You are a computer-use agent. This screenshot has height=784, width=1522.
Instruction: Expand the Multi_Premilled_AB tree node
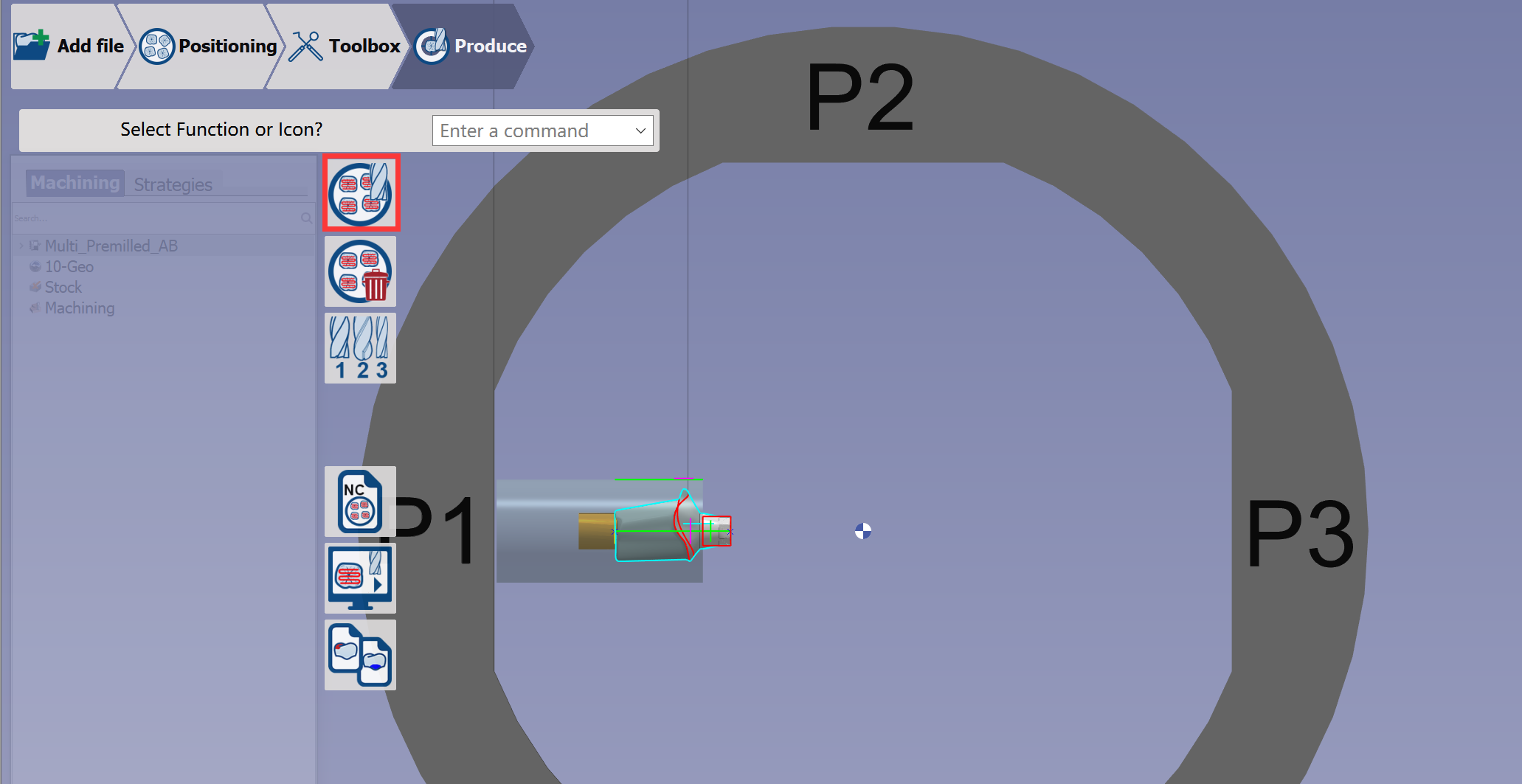point(21,246)
